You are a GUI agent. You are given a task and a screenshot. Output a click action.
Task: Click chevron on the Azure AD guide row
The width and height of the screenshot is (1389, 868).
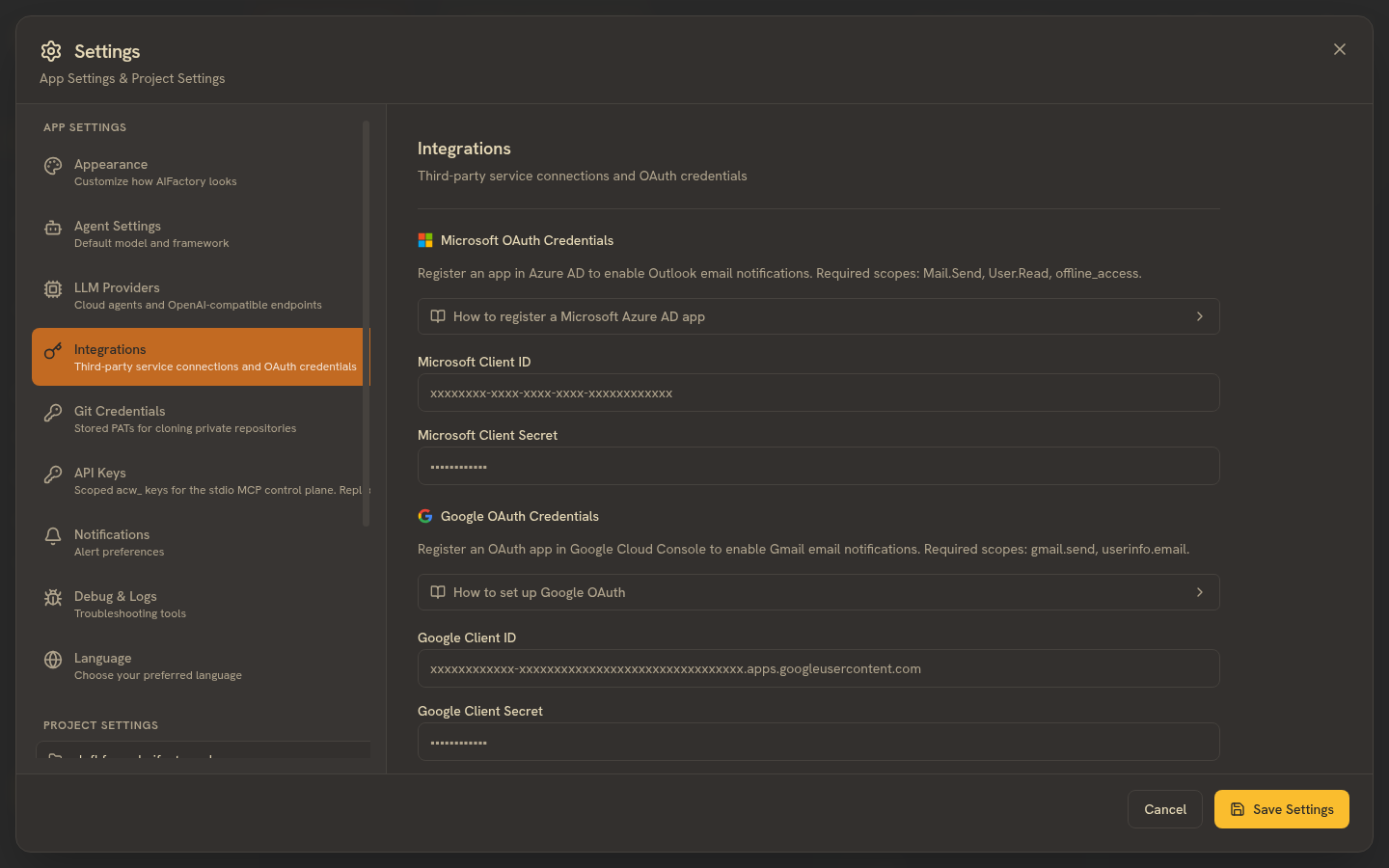coord(1200,316)
